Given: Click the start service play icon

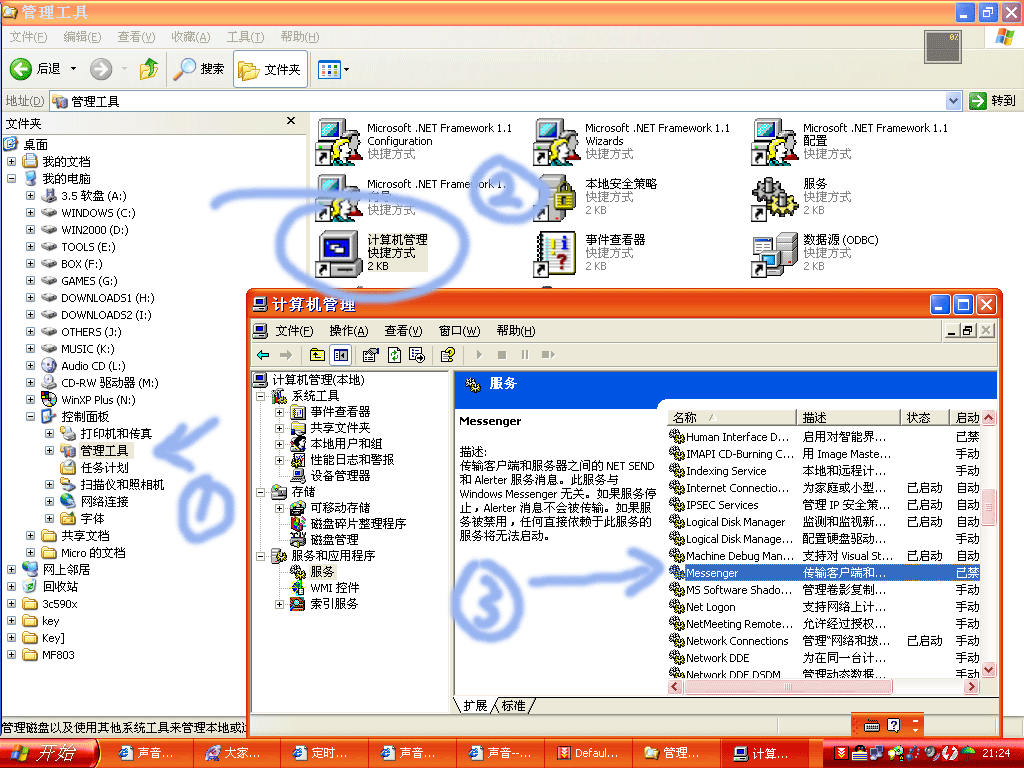Looking at the screenshot, I should click(x=479, y=355).
